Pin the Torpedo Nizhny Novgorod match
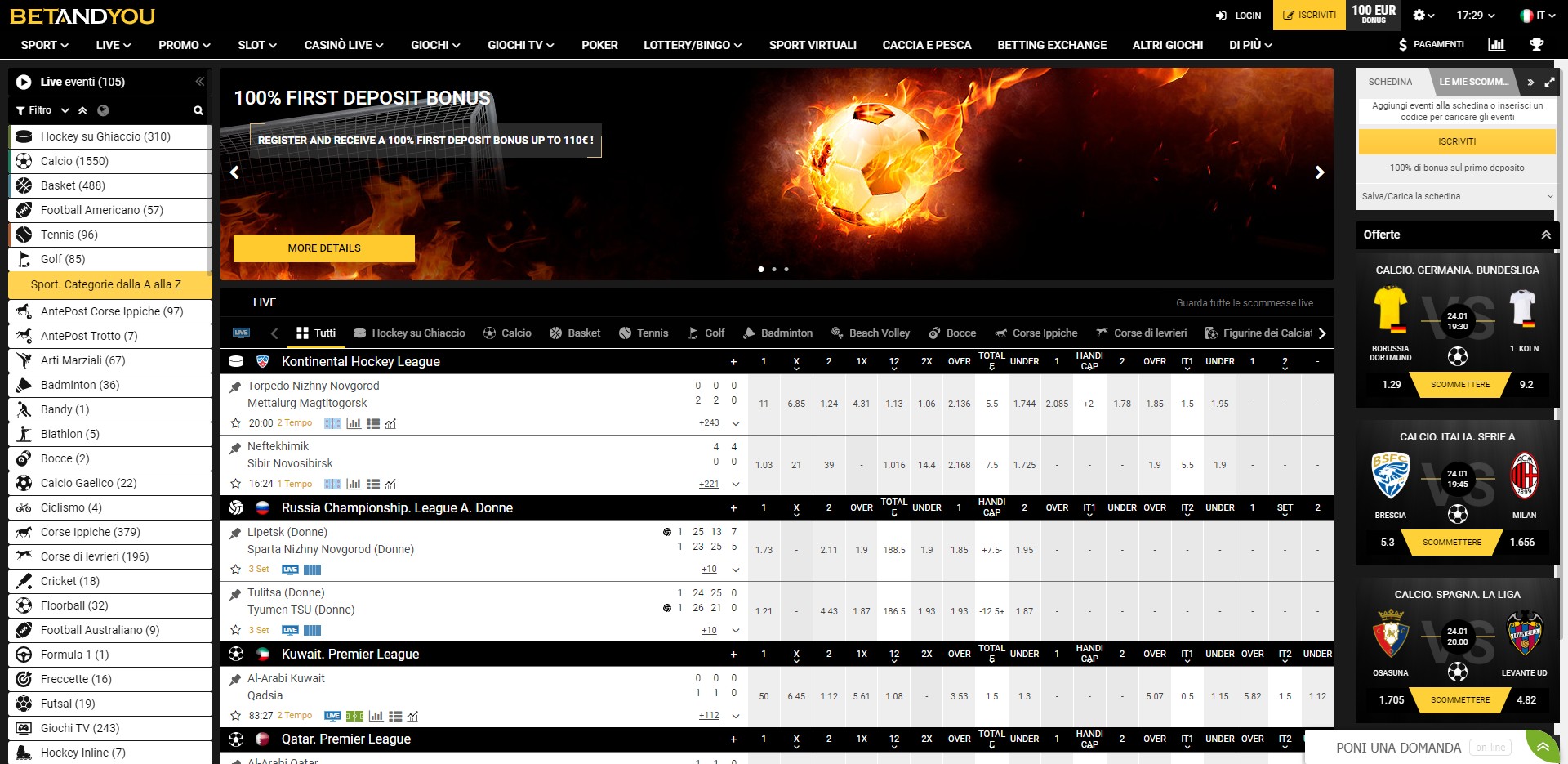Viewport: 1568px width, 764px height. point(235,386)
